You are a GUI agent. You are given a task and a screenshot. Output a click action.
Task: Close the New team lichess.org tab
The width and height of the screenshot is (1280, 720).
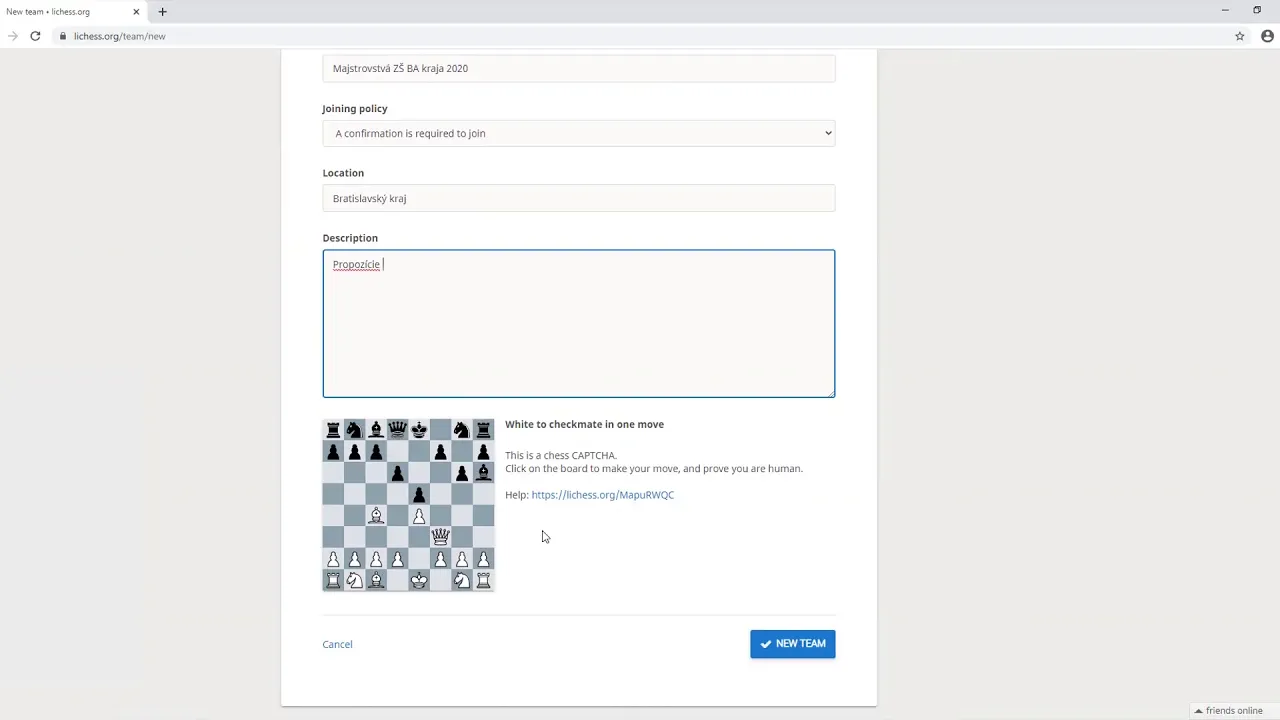click(x=136, y=12)
